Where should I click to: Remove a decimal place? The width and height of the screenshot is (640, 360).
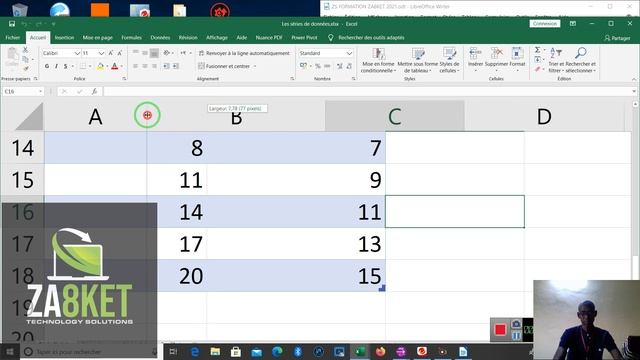click(349, 66)
